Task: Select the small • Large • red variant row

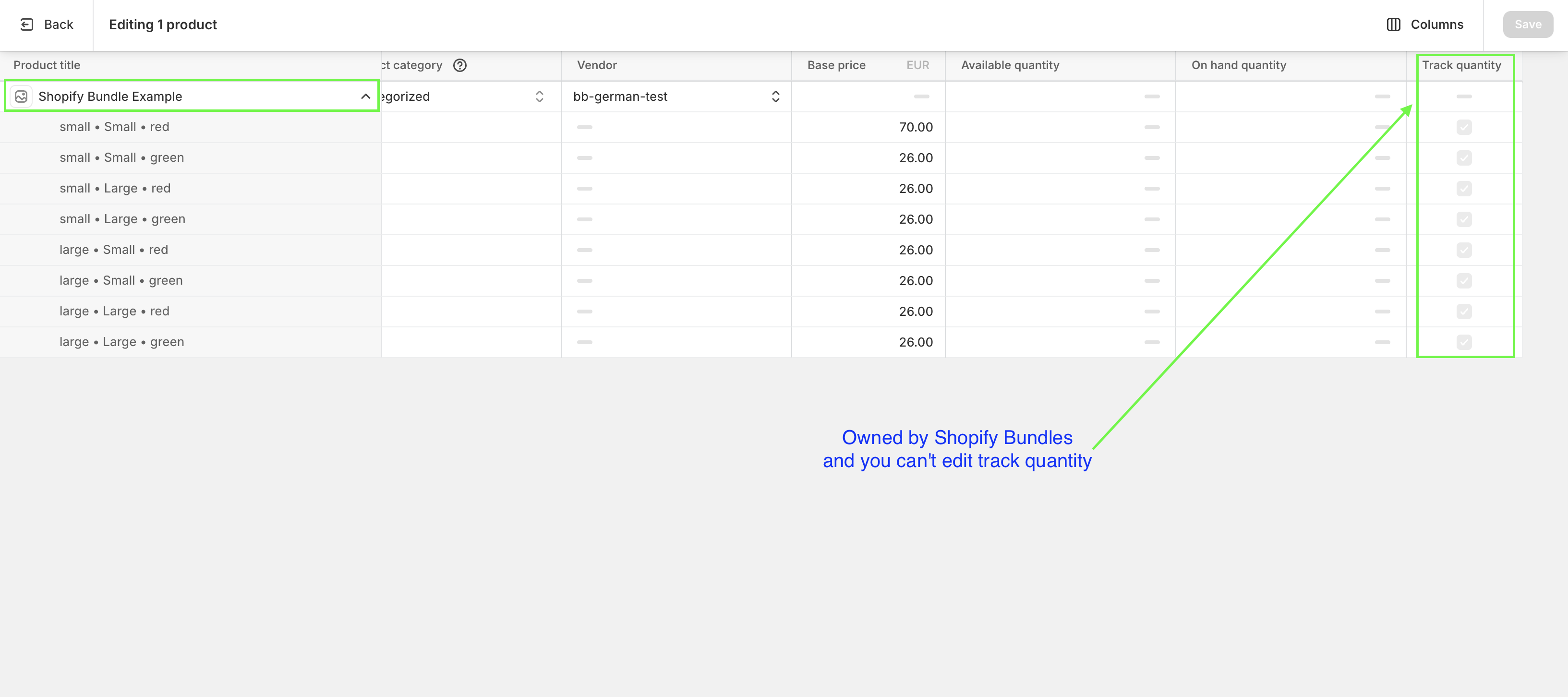Action: 191,189
